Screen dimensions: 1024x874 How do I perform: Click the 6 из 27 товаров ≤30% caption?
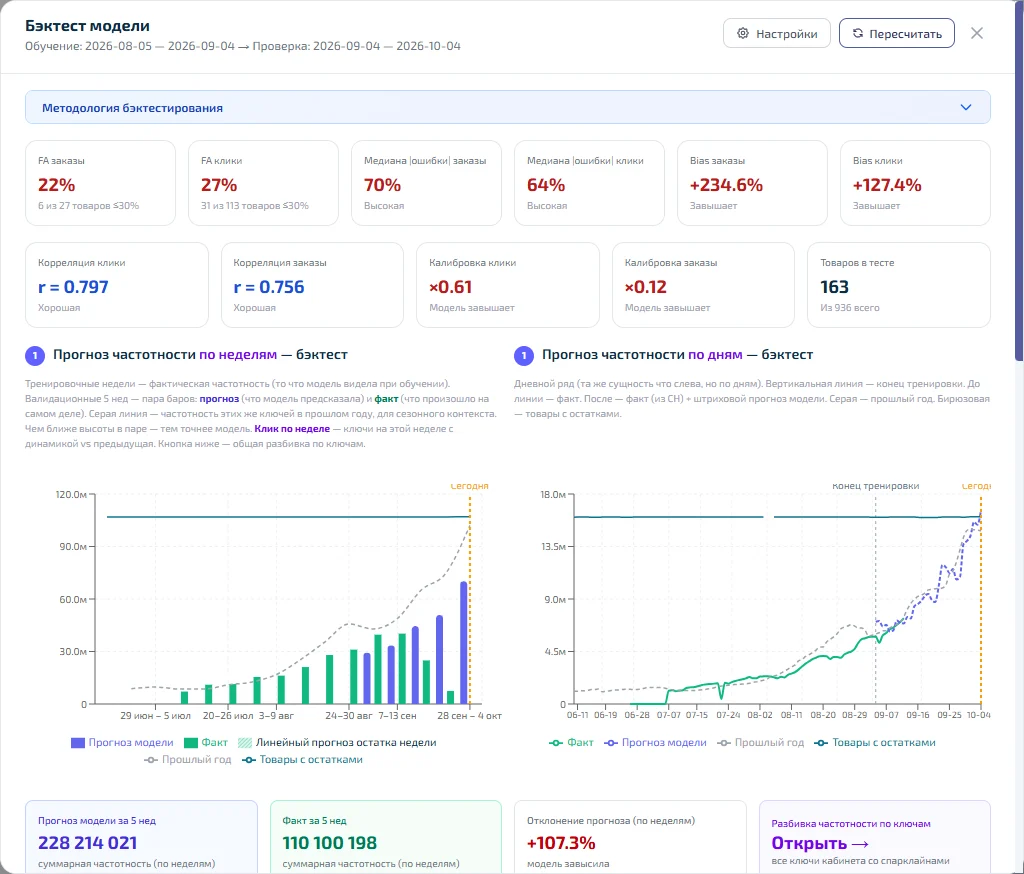[x=88, y=206]
